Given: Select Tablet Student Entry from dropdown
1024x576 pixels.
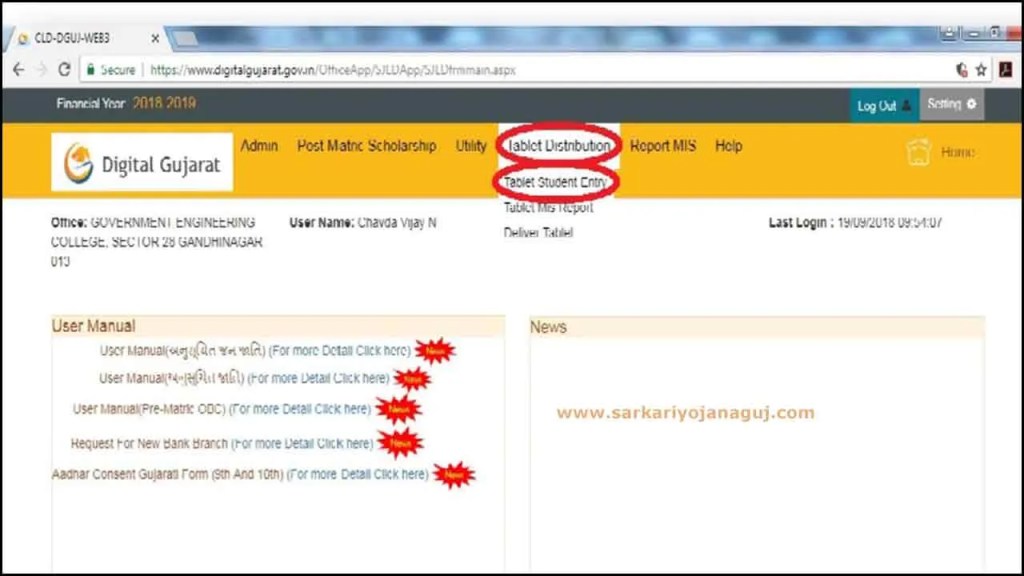Looking at the screenshot, I should (x=555, y=182).
